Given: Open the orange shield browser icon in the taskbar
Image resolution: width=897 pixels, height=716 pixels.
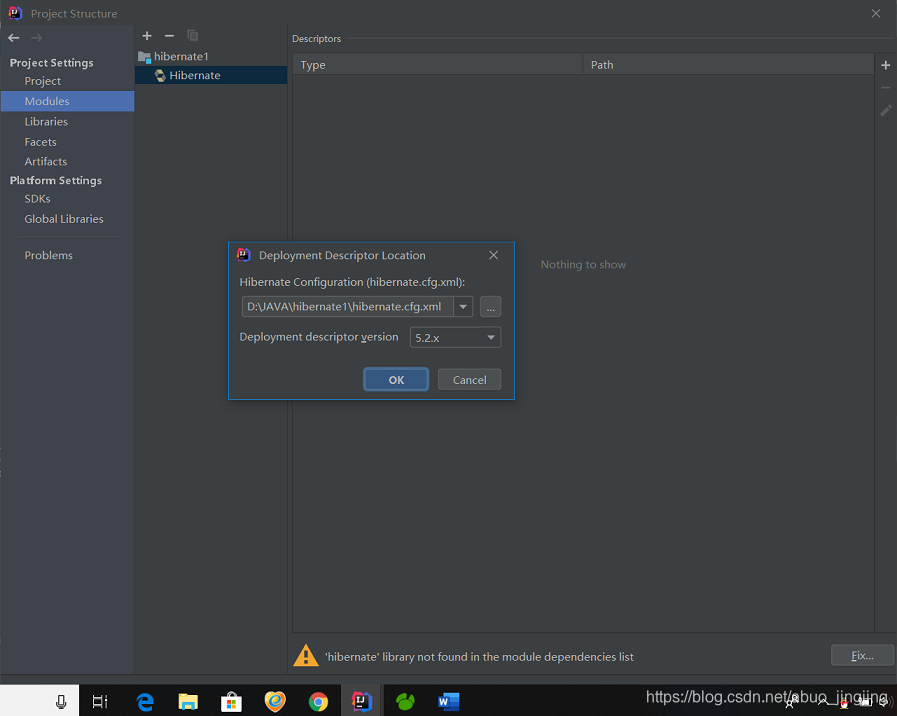Looking at the screenshot, I should point(275,701).
